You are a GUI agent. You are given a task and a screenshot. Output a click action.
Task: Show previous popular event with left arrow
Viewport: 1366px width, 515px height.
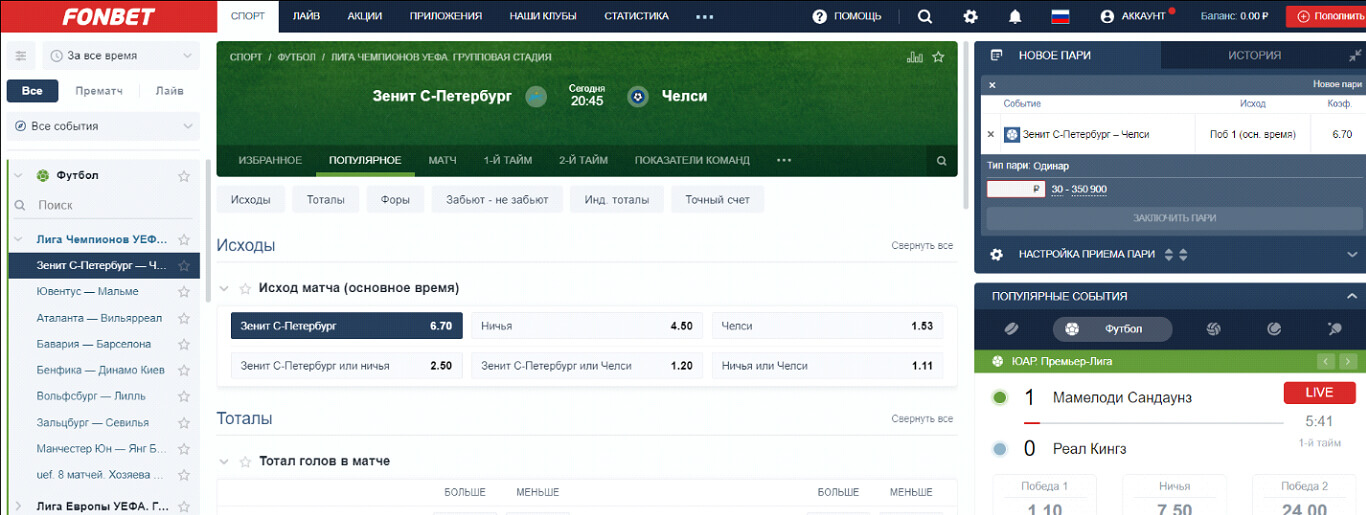point(1326,361)
